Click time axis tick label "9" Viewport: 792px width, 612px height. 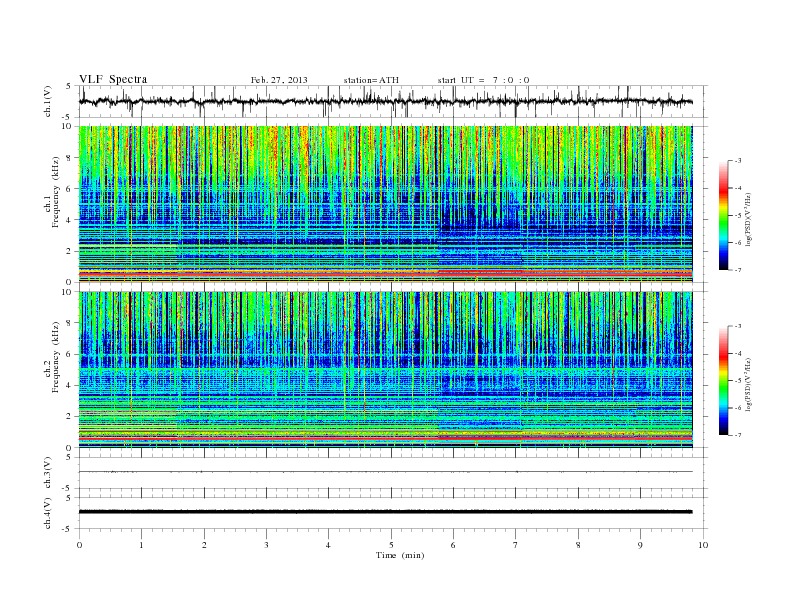click(x=641, y=545)
